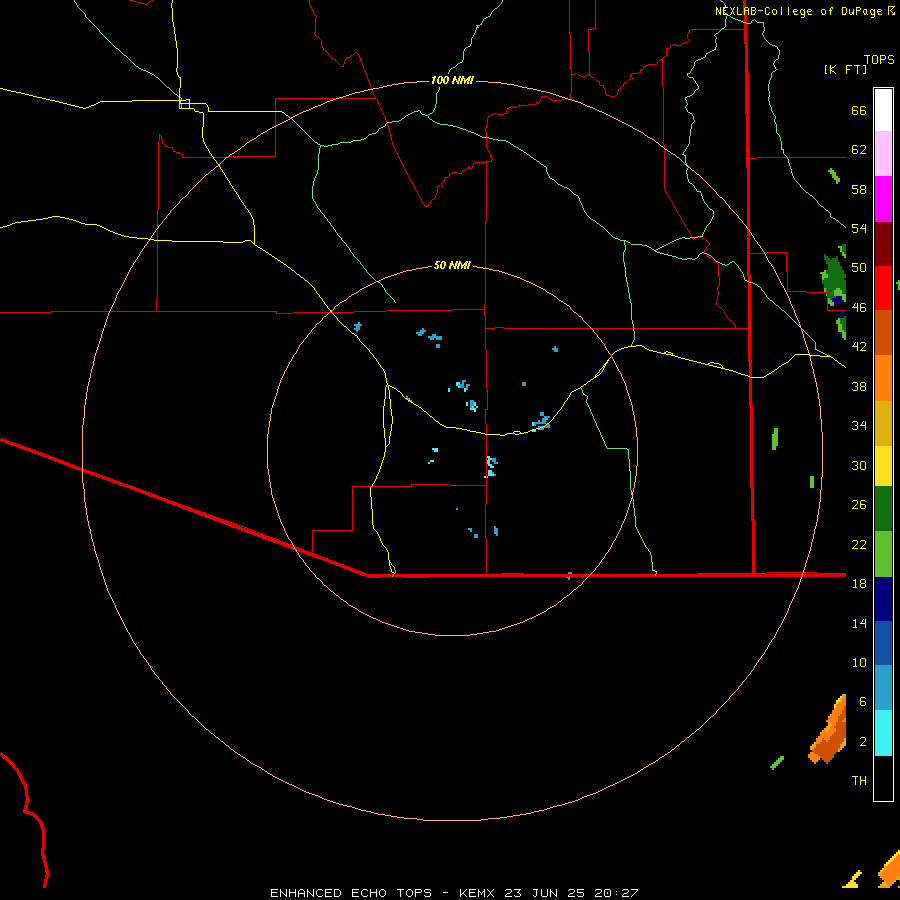Click the '66' legend value
The image size is (900, 900).
[859, 111]
